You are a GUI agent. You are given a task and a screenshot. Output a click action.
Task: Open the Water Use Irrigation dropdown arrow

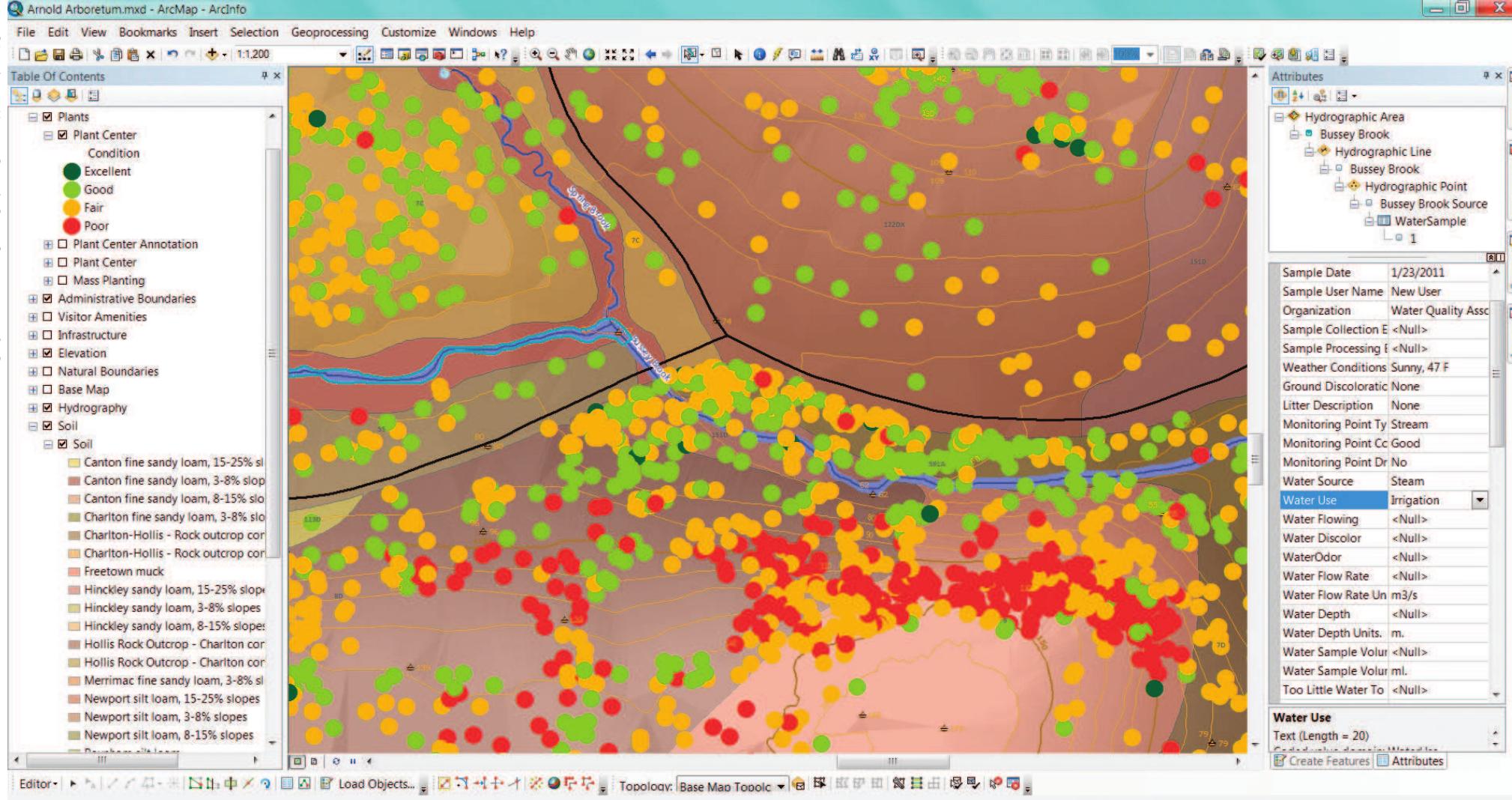(x=1480, y=500)
